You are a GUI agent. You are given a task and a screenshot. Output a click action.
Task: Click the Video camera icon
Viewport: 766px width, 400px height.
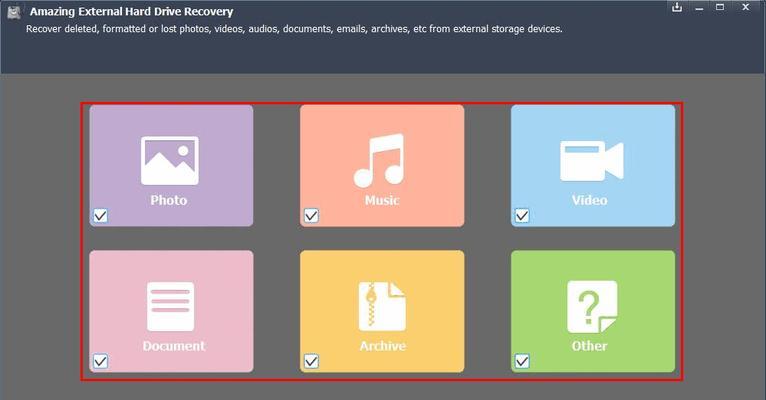coord(592,161)
